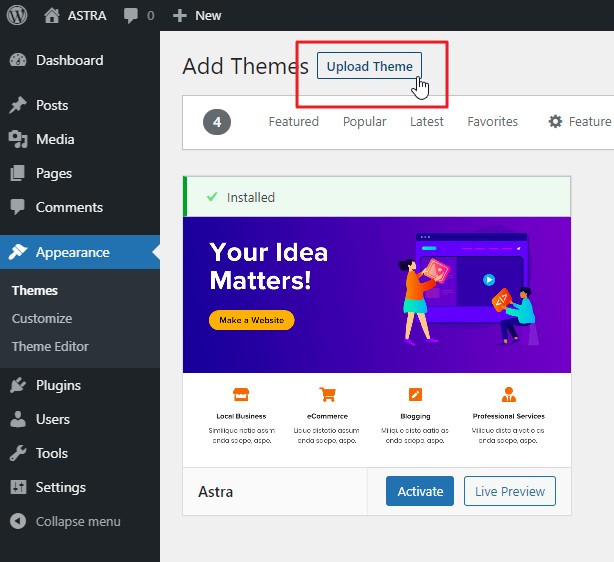Click the Users person icon
614x562 pixels.
[x=18, y=419]
